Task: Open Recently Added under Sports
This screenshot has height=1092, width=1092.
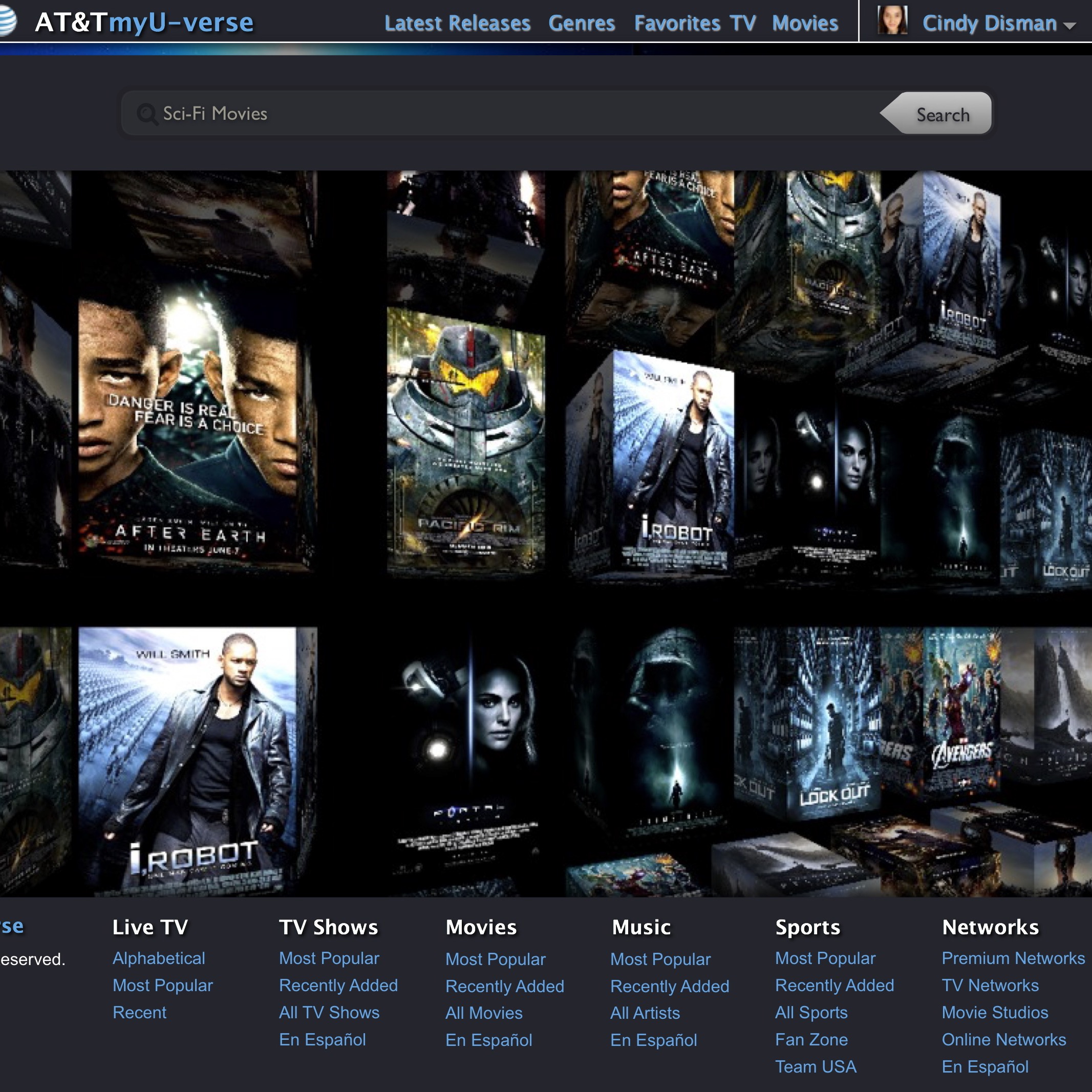Action: click(x=835, y=985)
